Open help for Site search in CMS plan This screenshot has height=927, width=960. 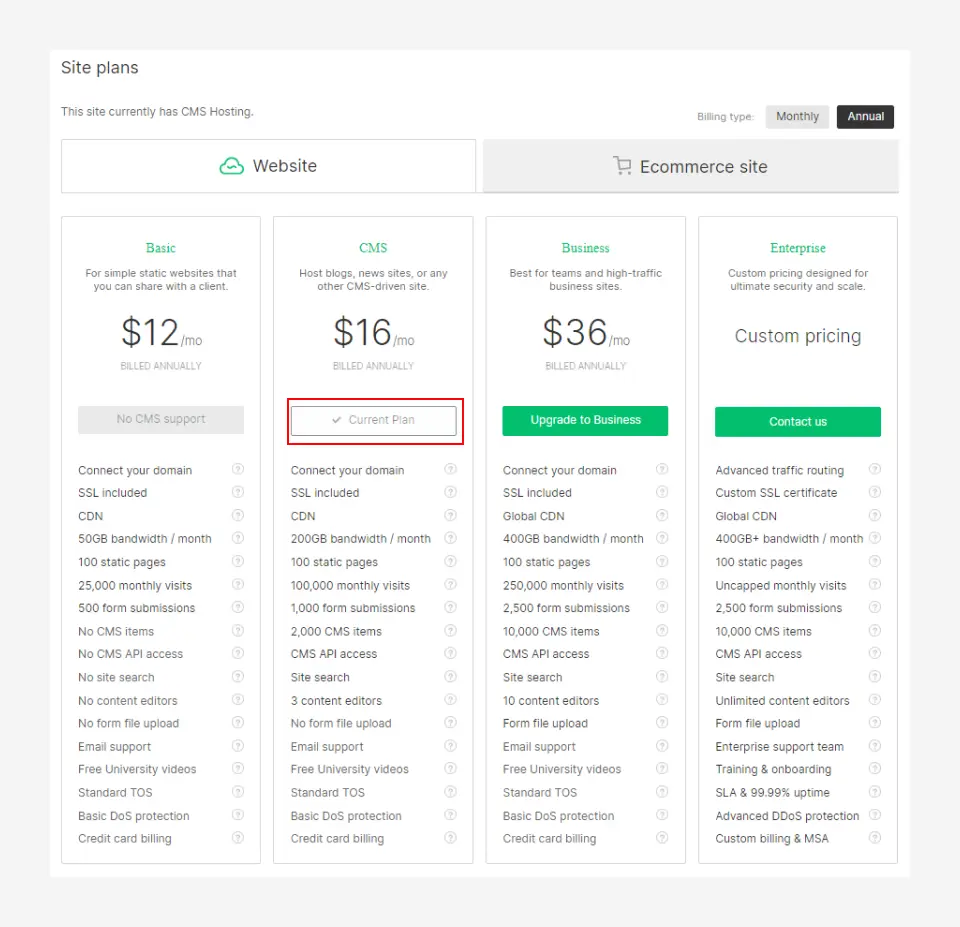(450, 677)
